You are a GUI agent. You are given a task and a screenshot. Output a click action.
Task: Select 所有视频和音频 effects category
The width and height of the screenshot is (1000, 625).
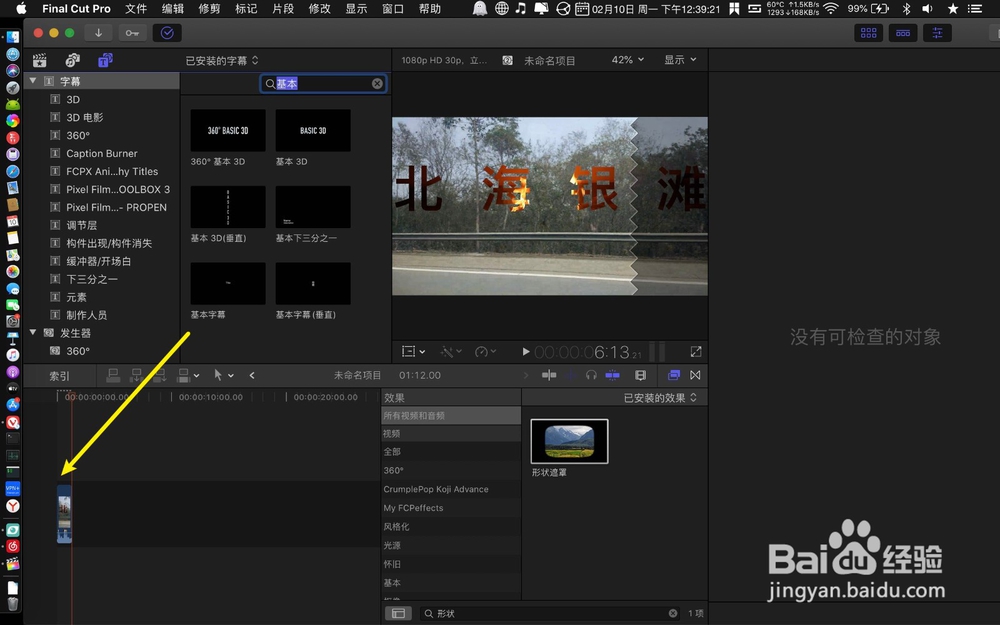click(x=451, y=415)
